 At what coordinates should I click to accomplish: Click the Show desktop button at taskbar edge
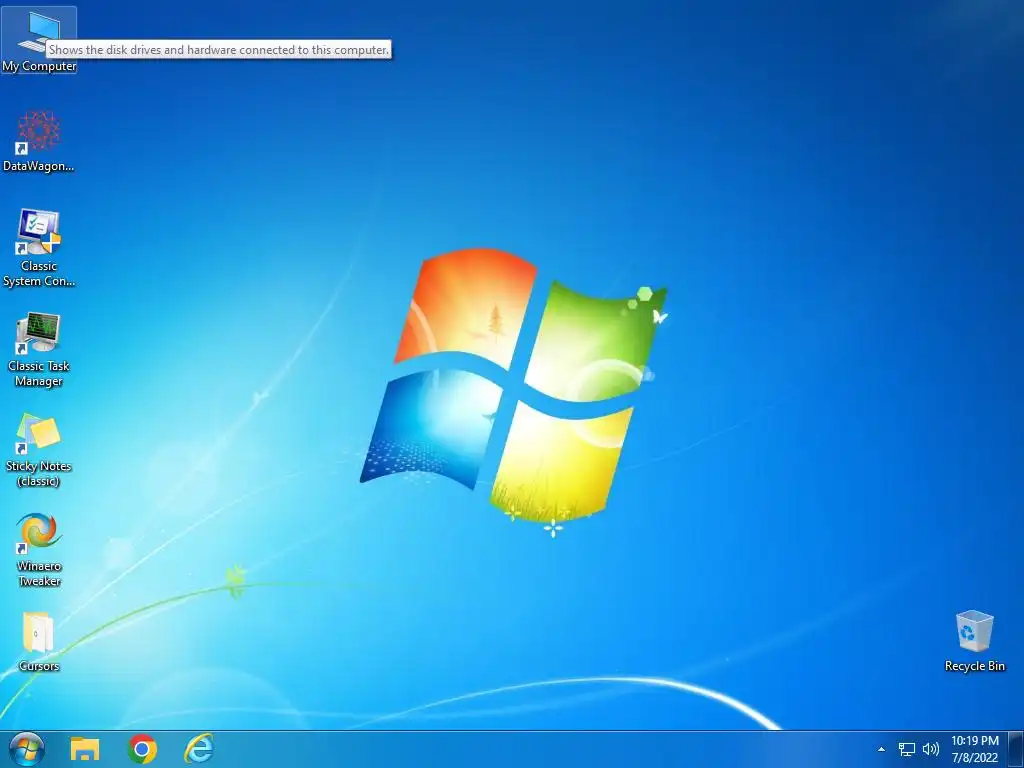[x=1016, y=749]
